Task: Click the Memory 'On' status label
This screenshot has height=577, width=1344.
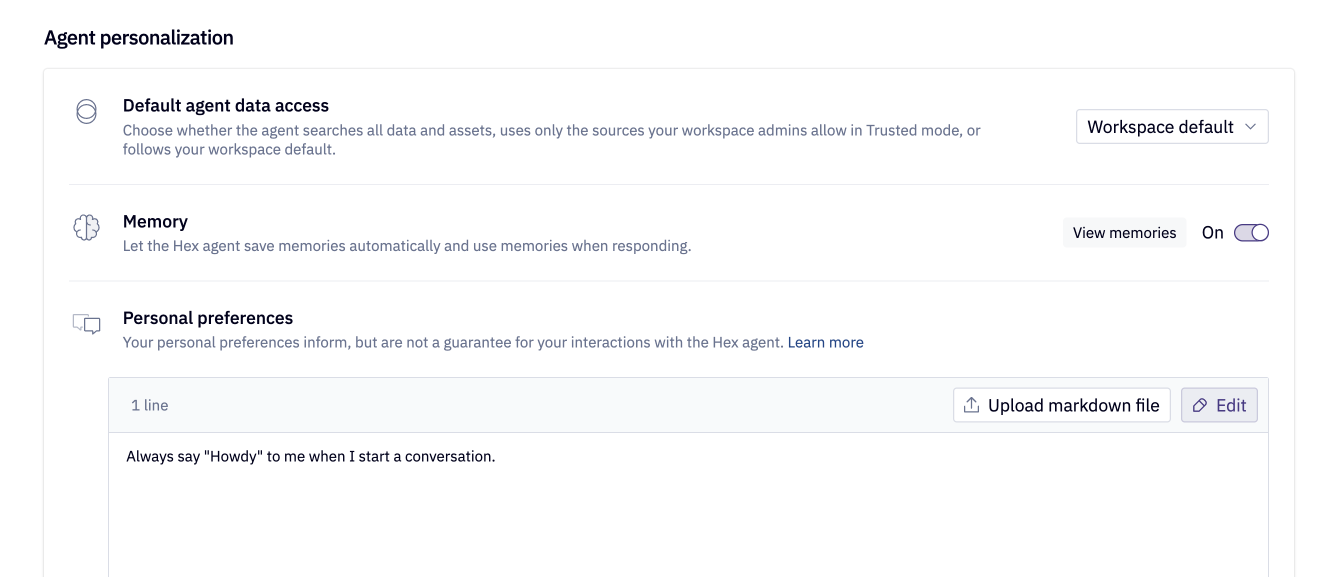Action: (x=1213, y=233)
